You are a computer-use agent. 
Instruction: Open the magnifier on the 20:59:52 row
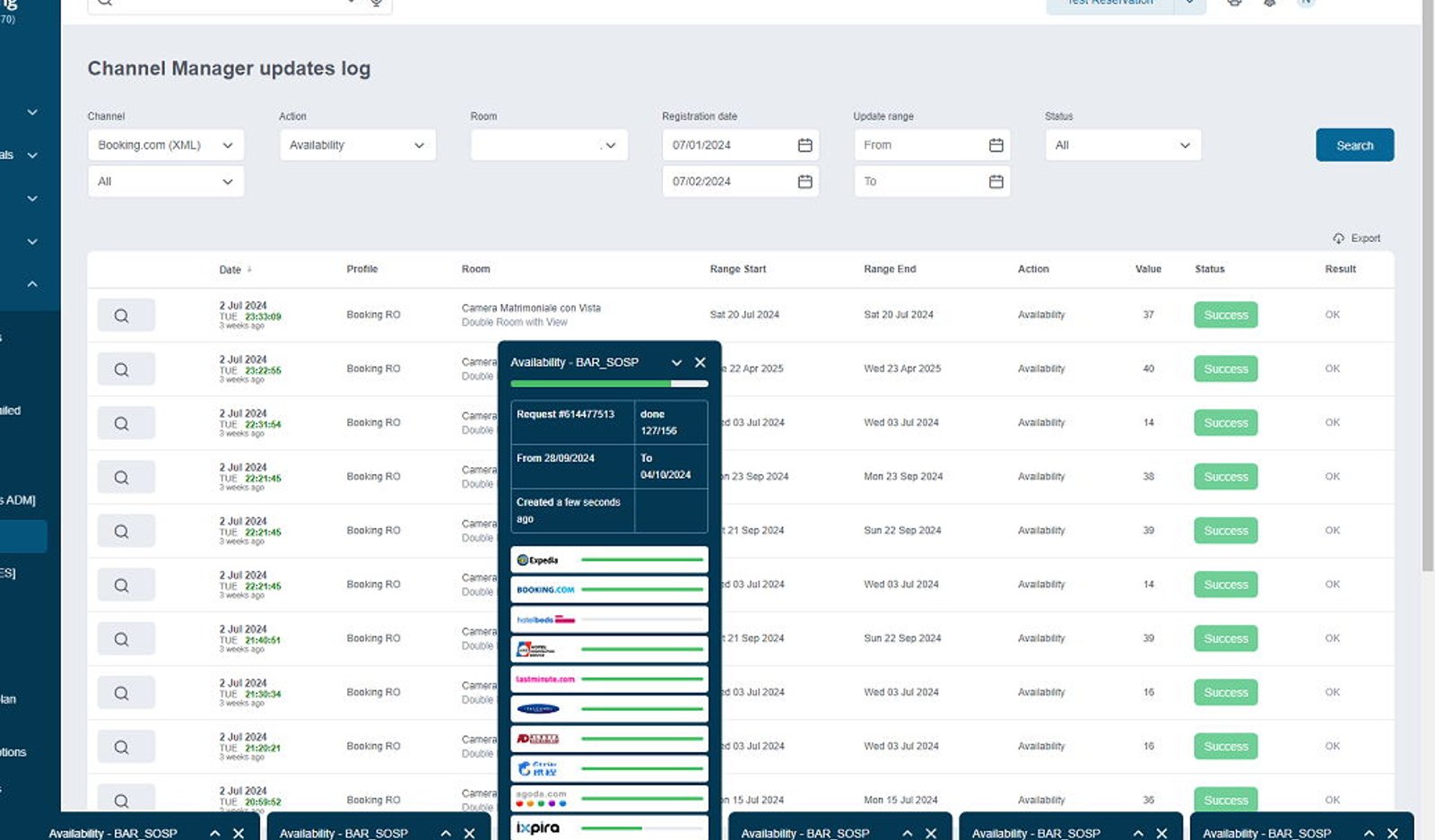[126, 799]
